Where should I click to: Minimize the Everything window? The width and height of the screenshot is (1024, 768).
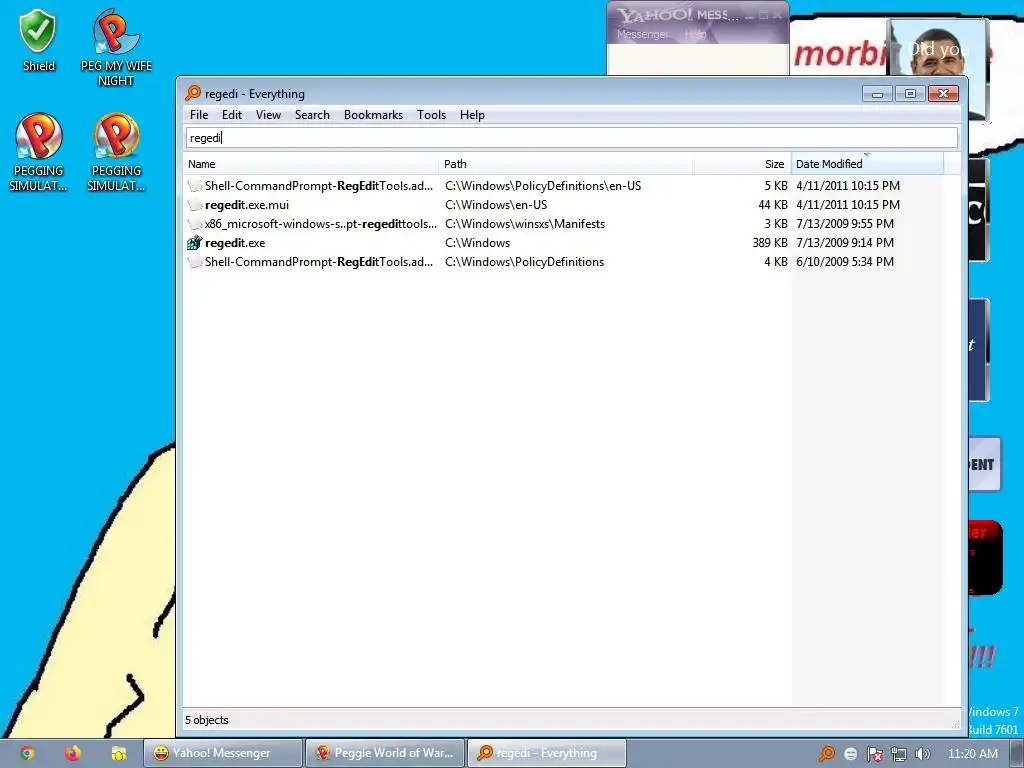[x=877, y=94]
